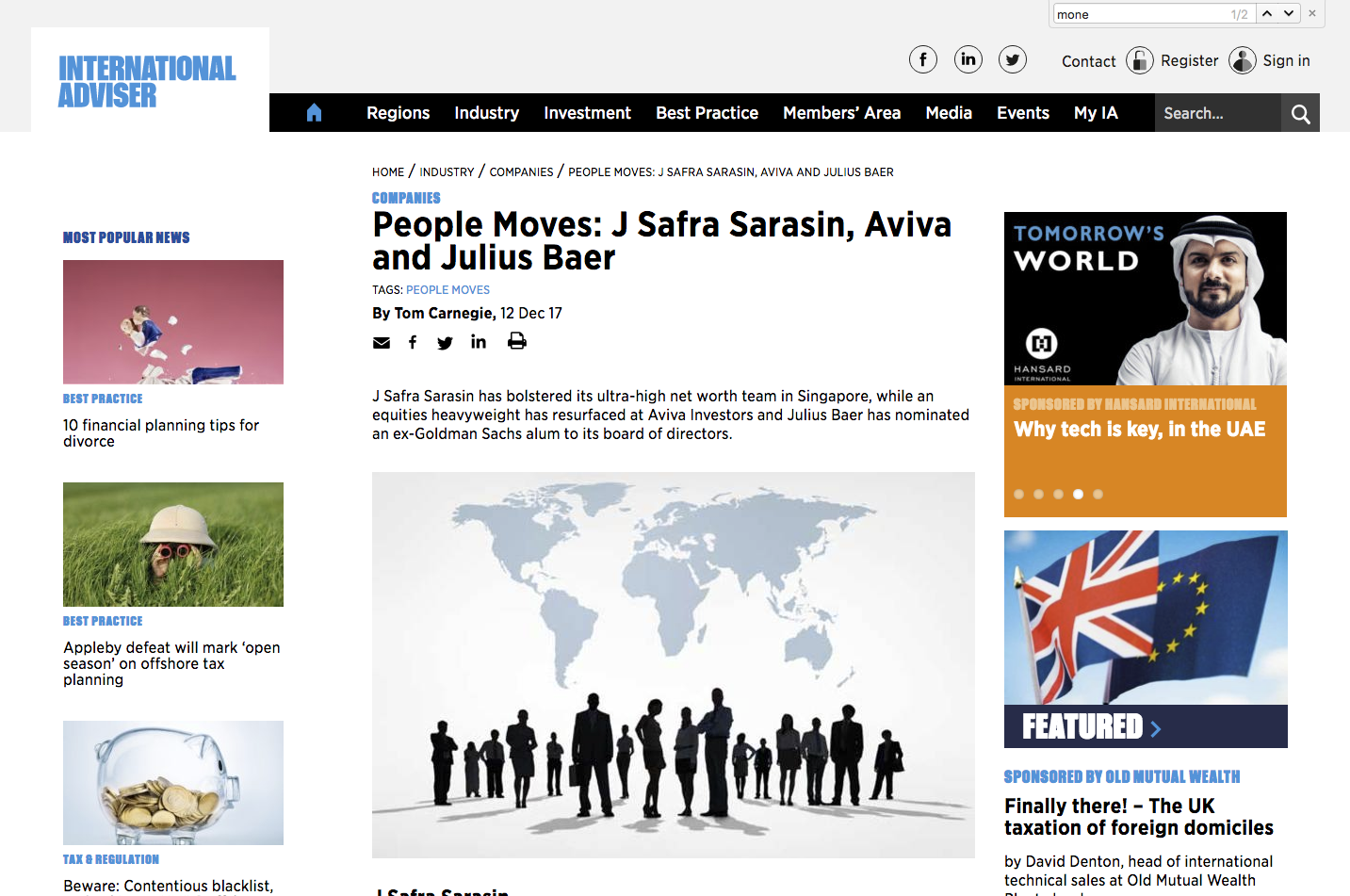
Task: Share article on Twitter bird icon
Action: click(445, 343)
